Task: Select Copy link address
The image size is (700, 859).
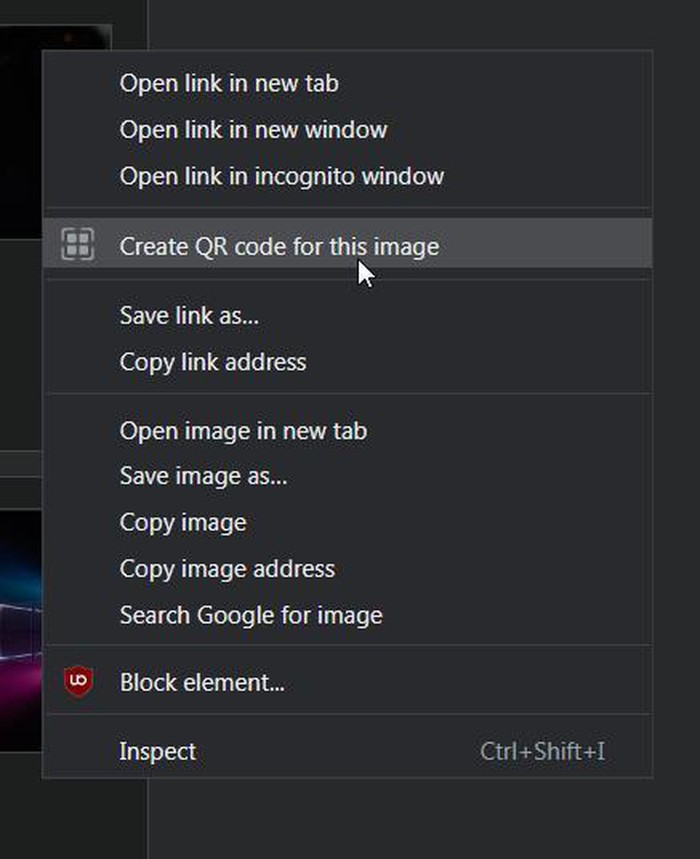Action: [x=213, y=362]
